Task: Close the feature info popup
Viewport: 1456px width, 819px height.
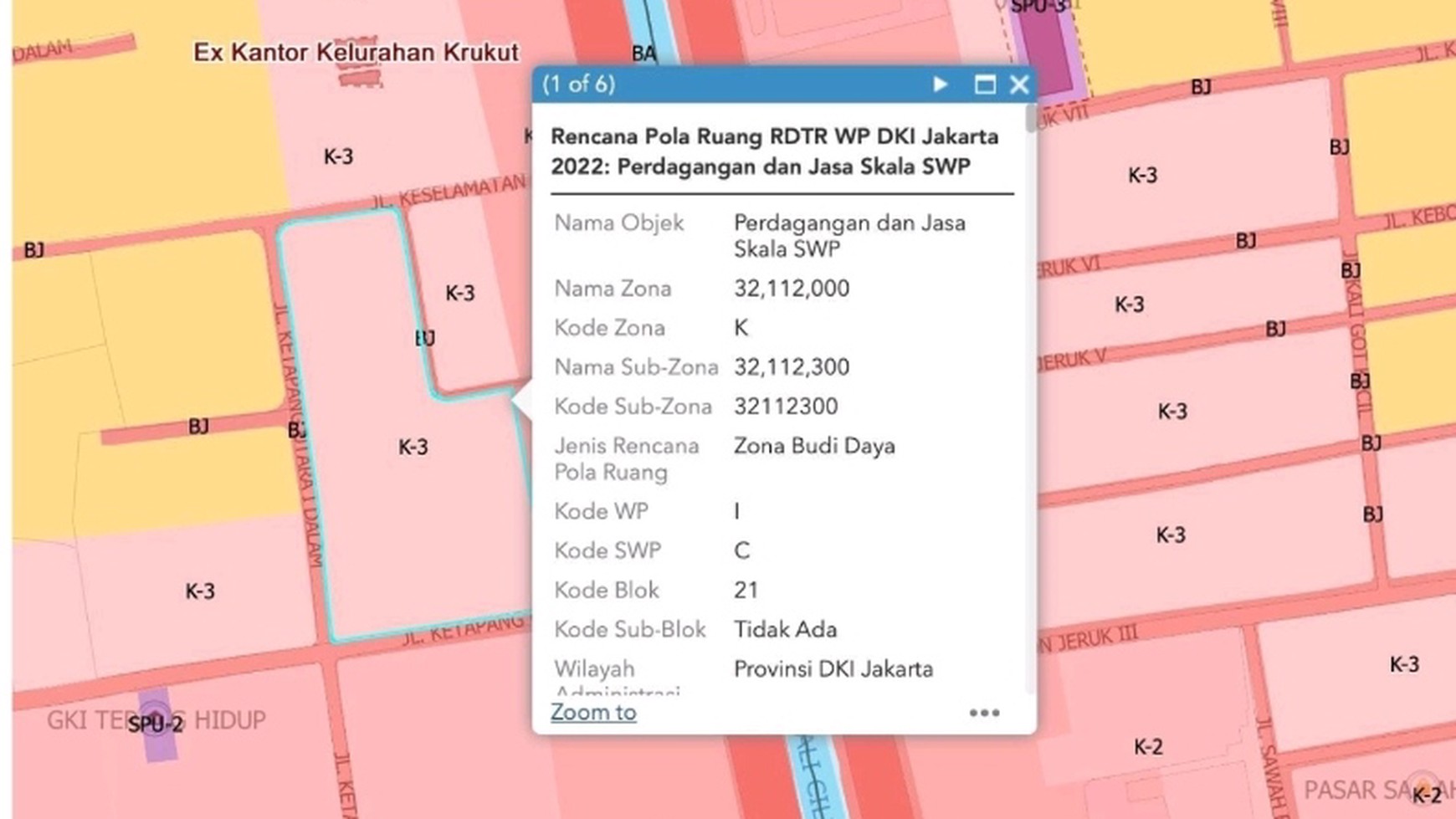Action: tap(1019, 84)
